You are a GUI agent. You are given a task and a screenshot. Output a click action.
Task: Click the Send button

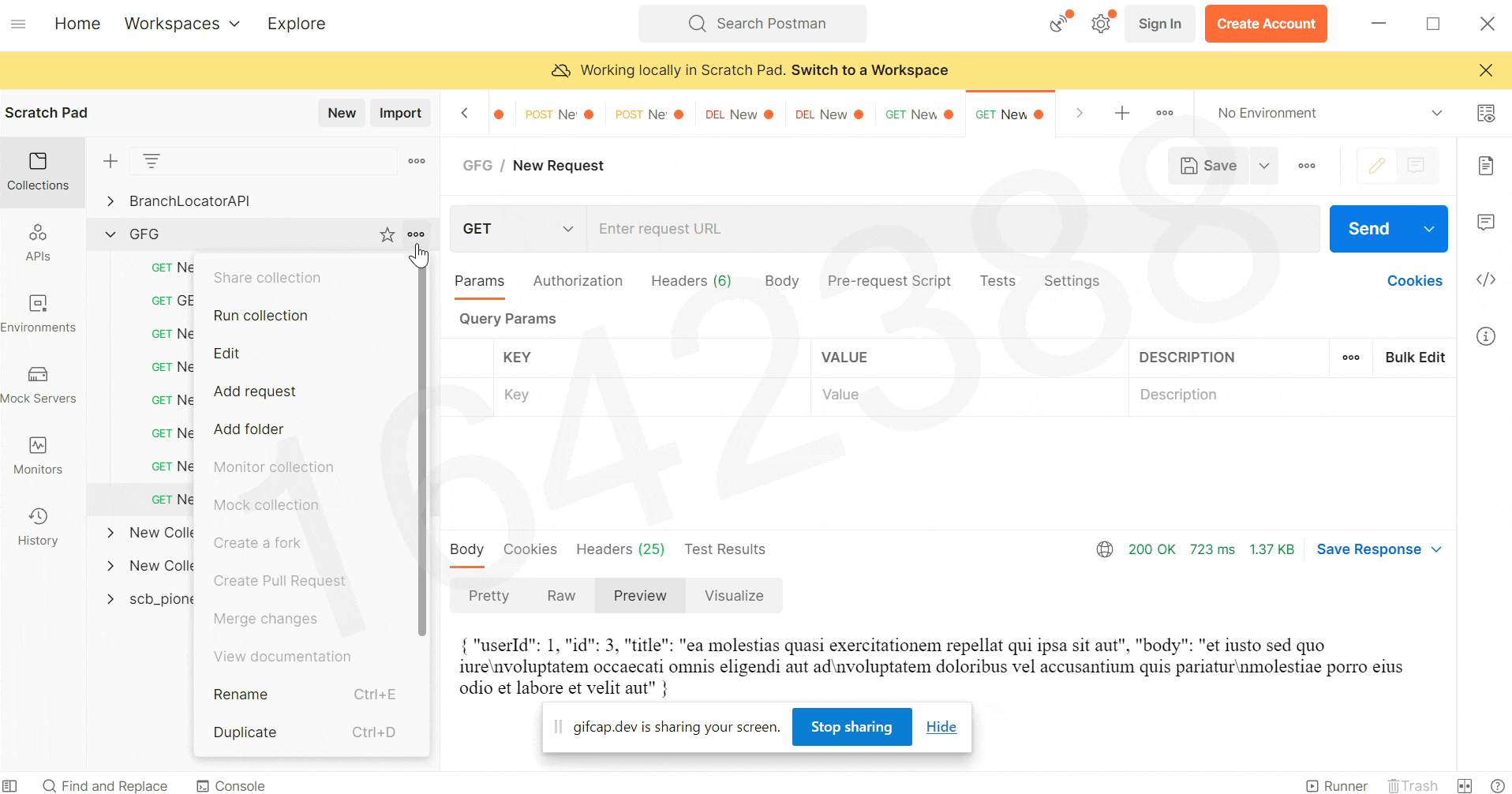click(x=1369, y=229)
